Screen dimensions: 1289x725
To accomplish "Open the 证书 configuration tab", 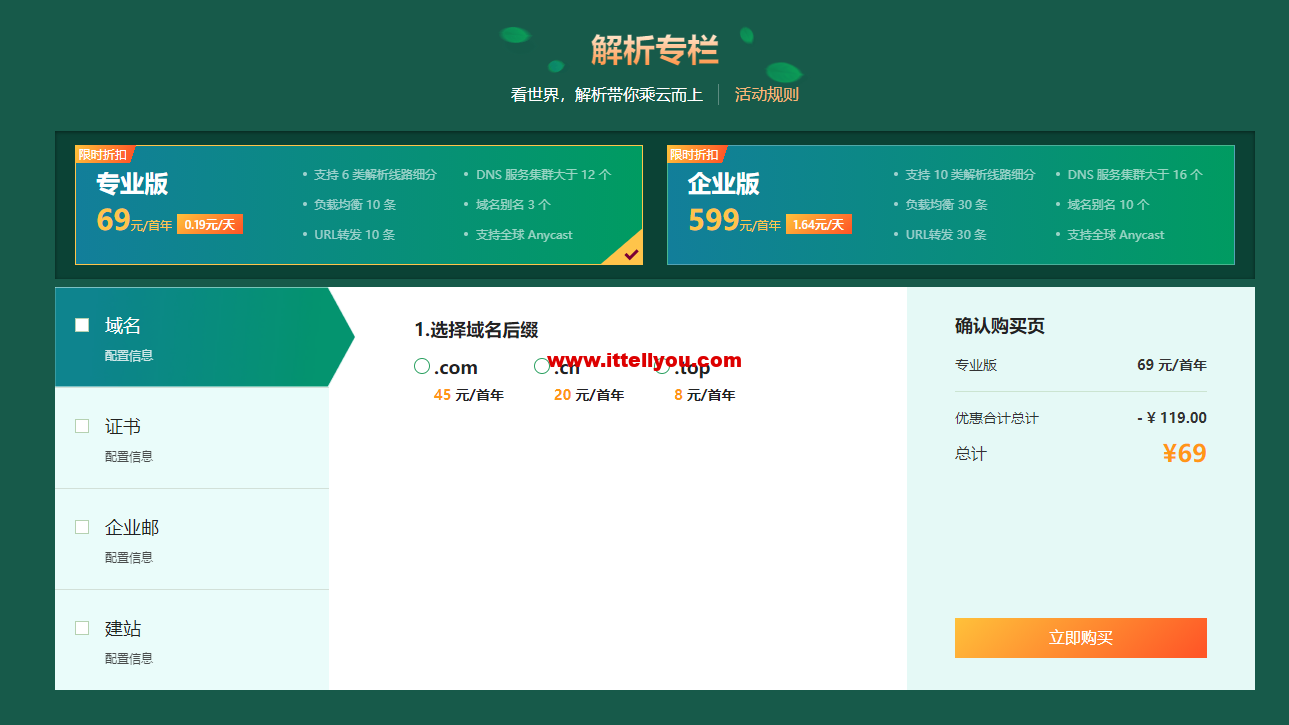I will point(192,438).
